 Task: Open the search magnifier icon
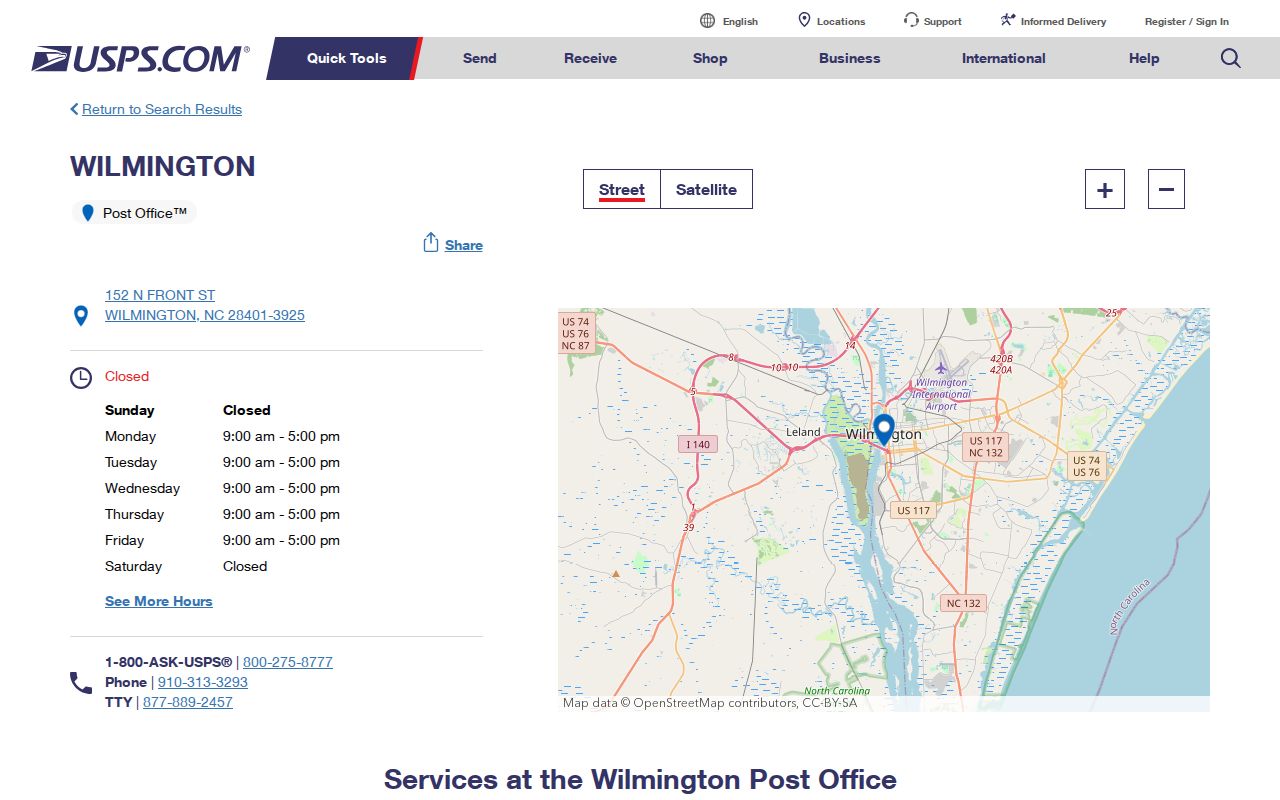1231,58
